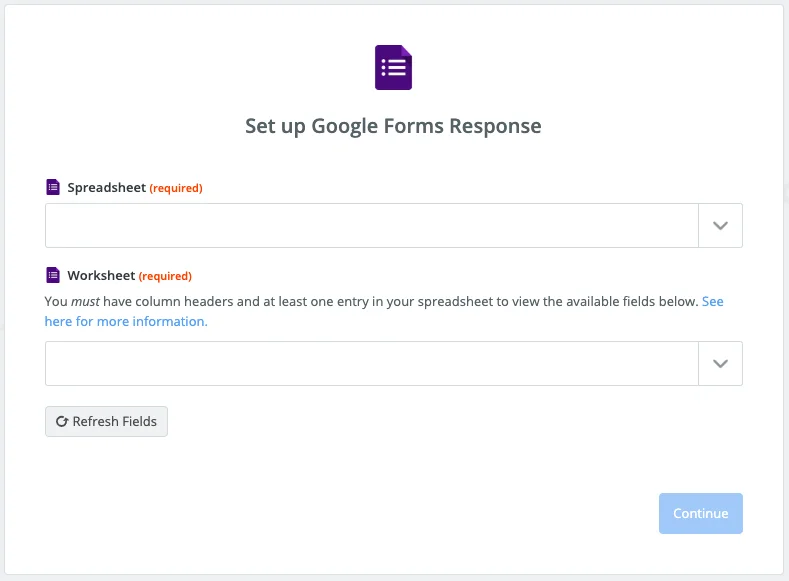
Task: Click the 'Set up Google Forms Response' heading
Action: [393, 126]
